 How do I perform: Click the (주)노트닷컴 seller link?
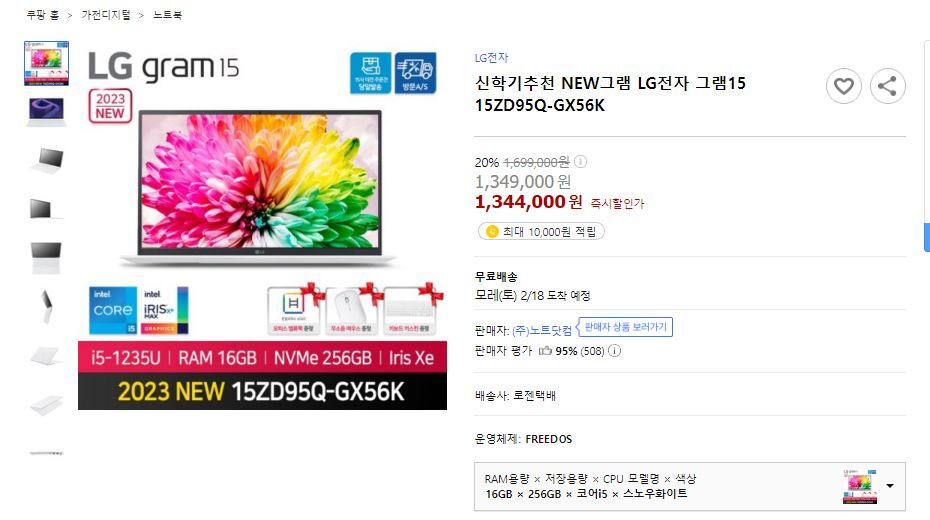point(542,330)
